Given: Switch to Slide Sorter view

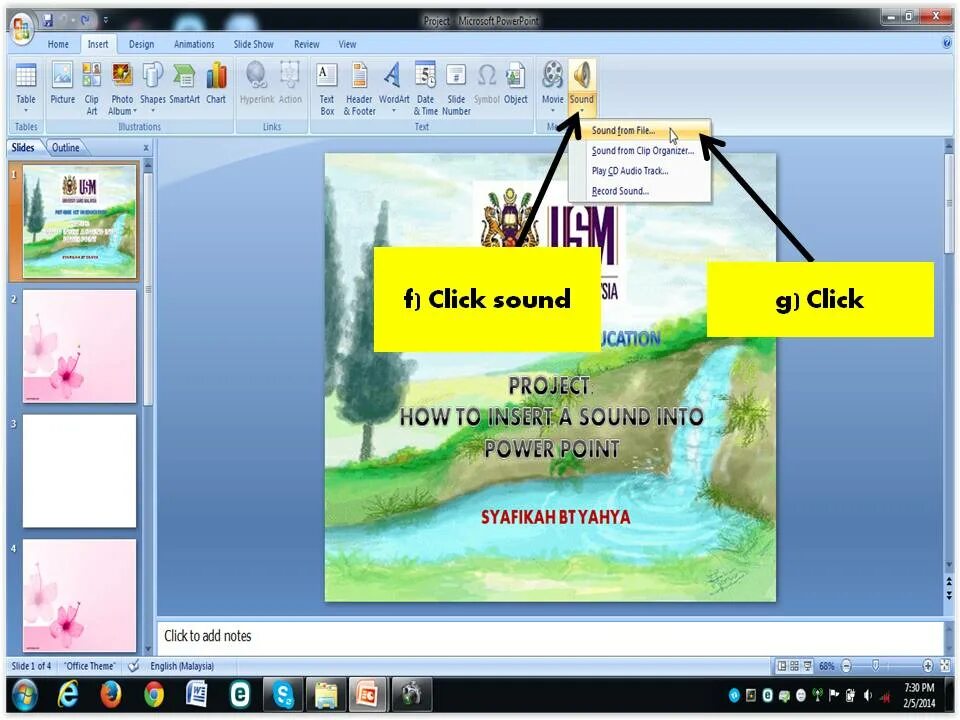Looking at the screenshot, I should click(x=794, y=666).
